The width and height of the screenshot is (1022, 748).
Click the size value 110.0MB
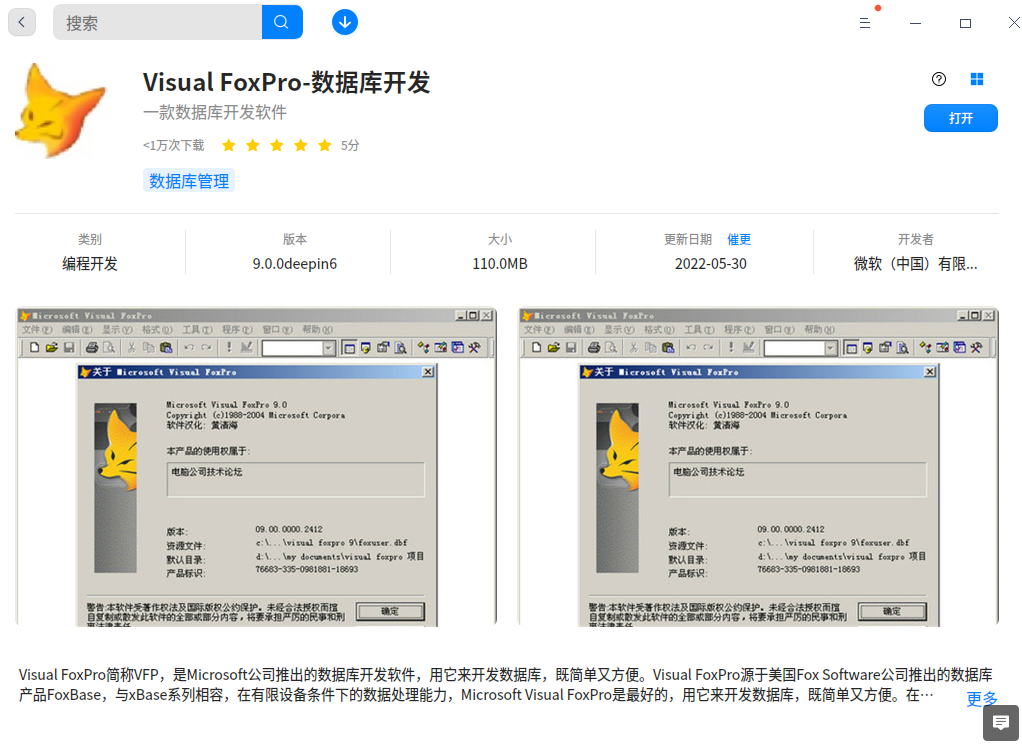[x=500, y=264]
